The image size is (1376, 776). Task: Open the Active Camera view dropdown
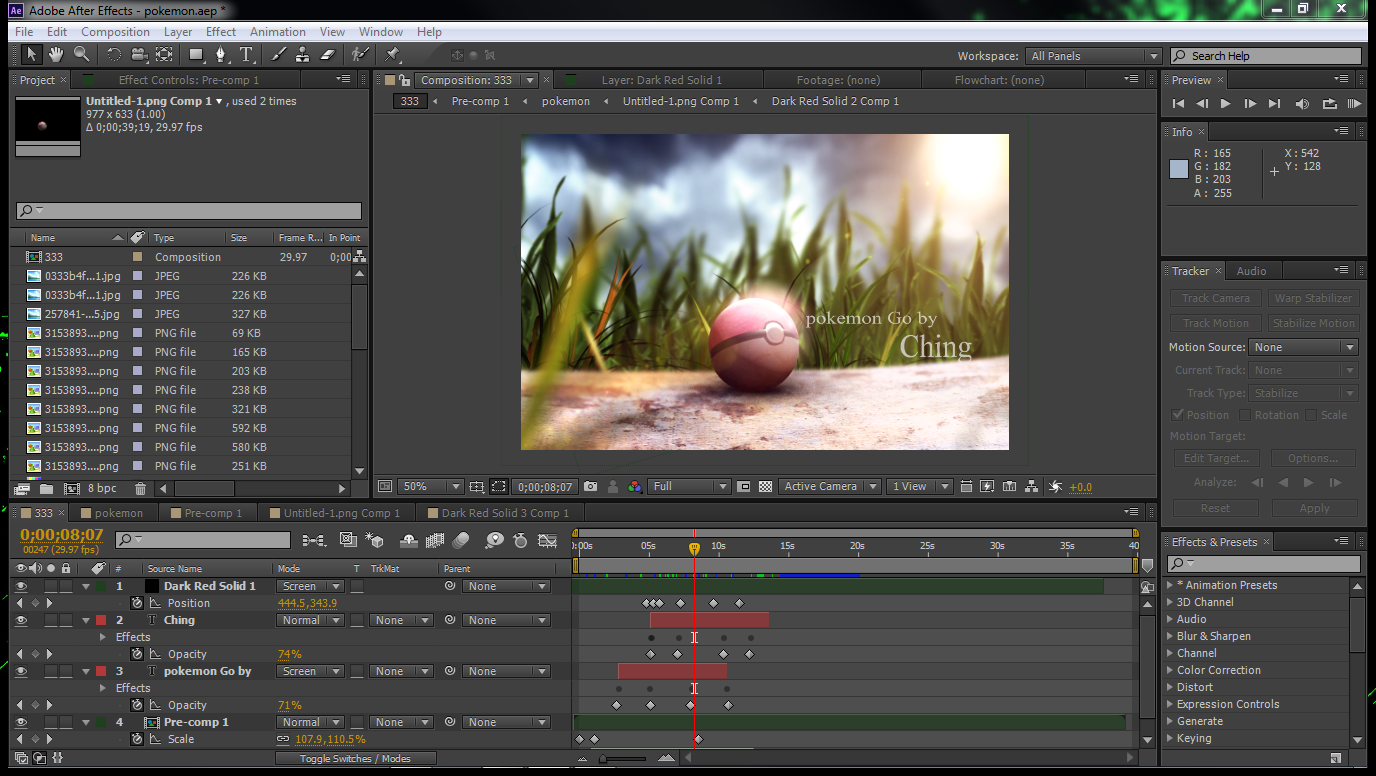click(829, 487)
